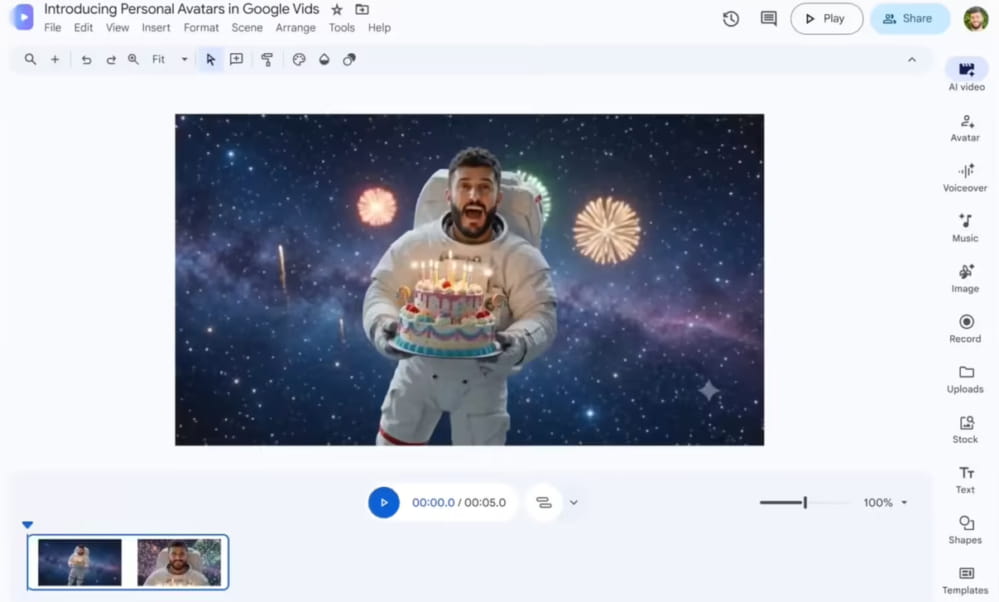Open the theme palette icon
Image resolution: width=999 pixels, height=602 pixels.
coord(299,59)
